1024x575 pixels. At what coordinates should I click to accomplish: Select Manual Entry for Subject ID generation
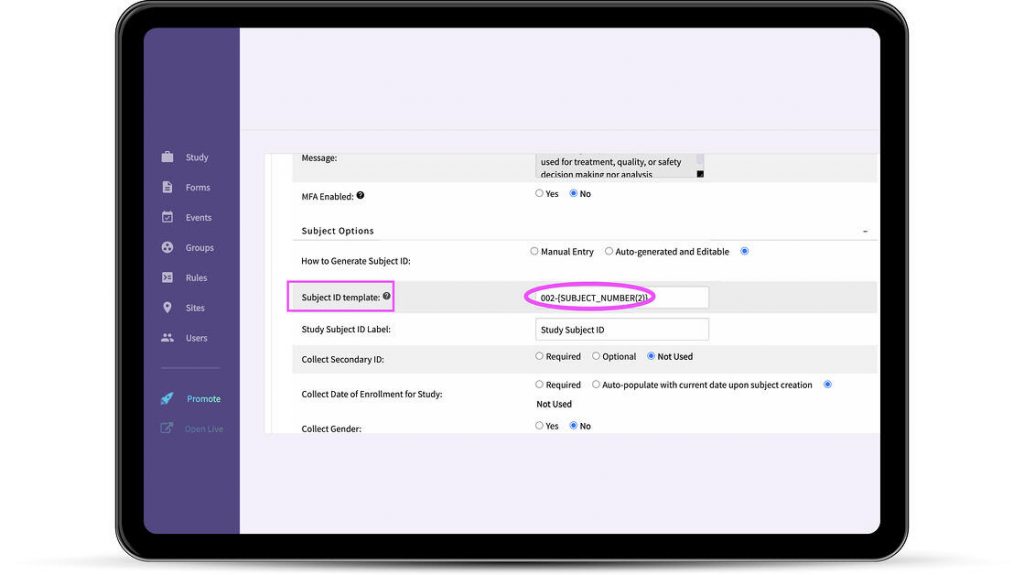(x=534, y=251)
